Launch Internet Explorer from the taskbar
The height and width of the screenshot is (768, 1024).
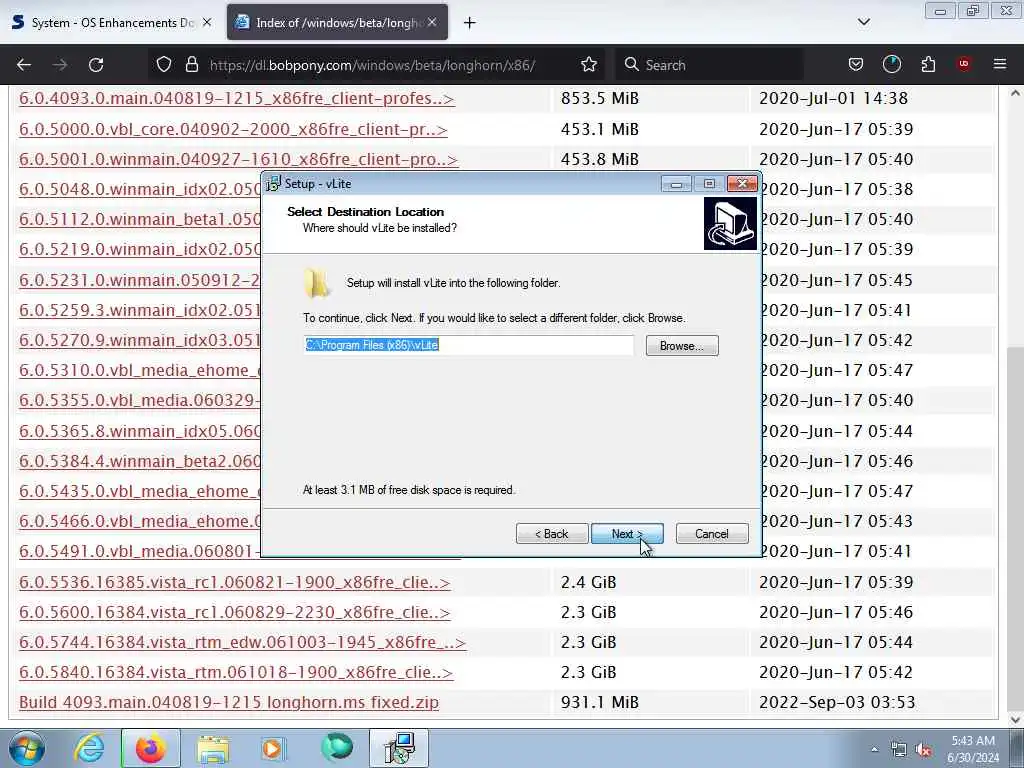89,748
